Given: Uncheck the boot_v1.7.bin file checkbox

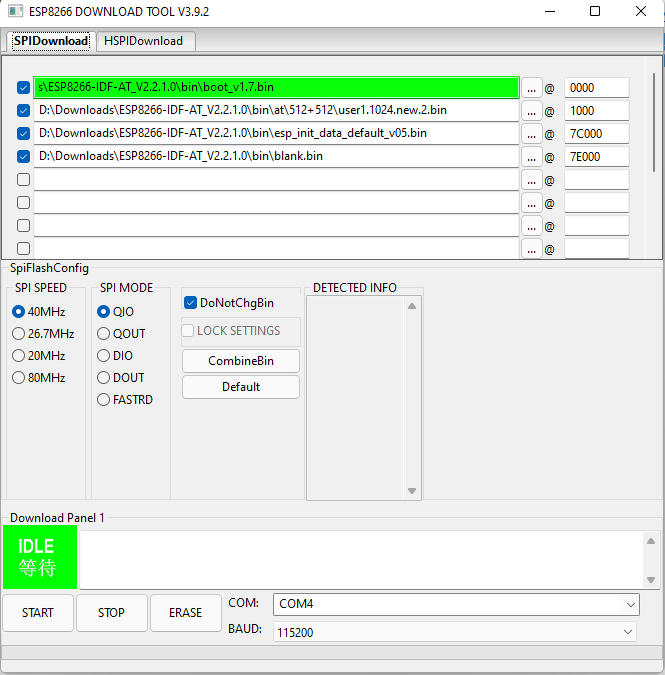Looking at the screenshot, I should (x=23, y=87).
